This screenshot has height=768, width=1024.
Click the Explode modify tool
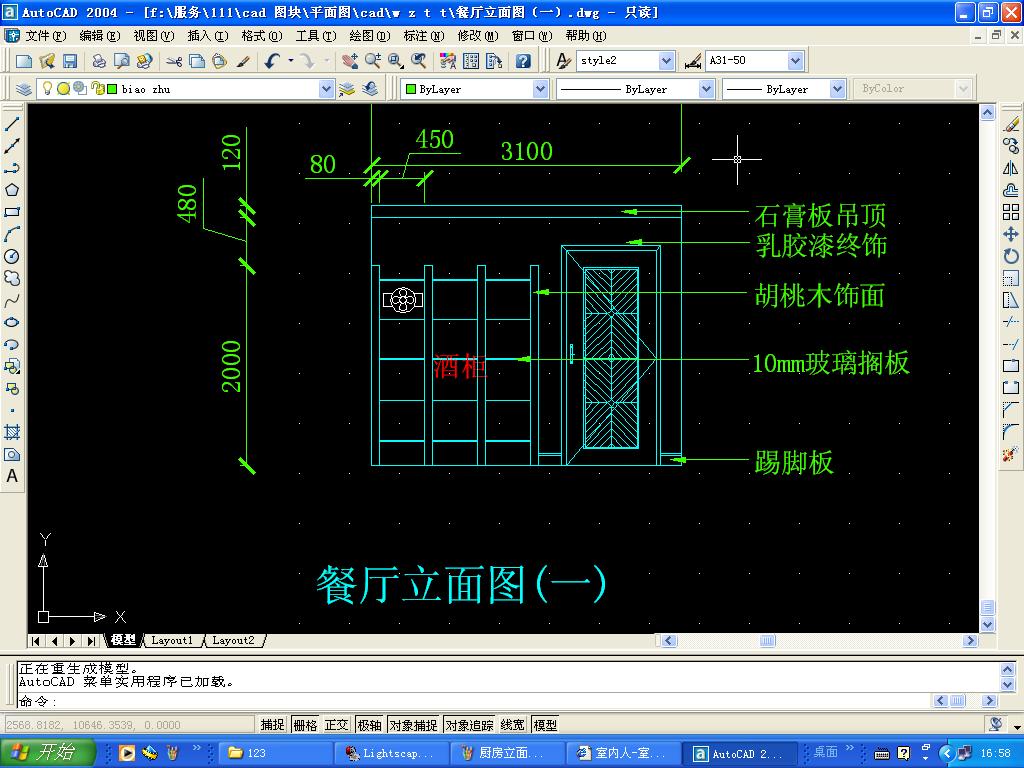pos(1011,454)
